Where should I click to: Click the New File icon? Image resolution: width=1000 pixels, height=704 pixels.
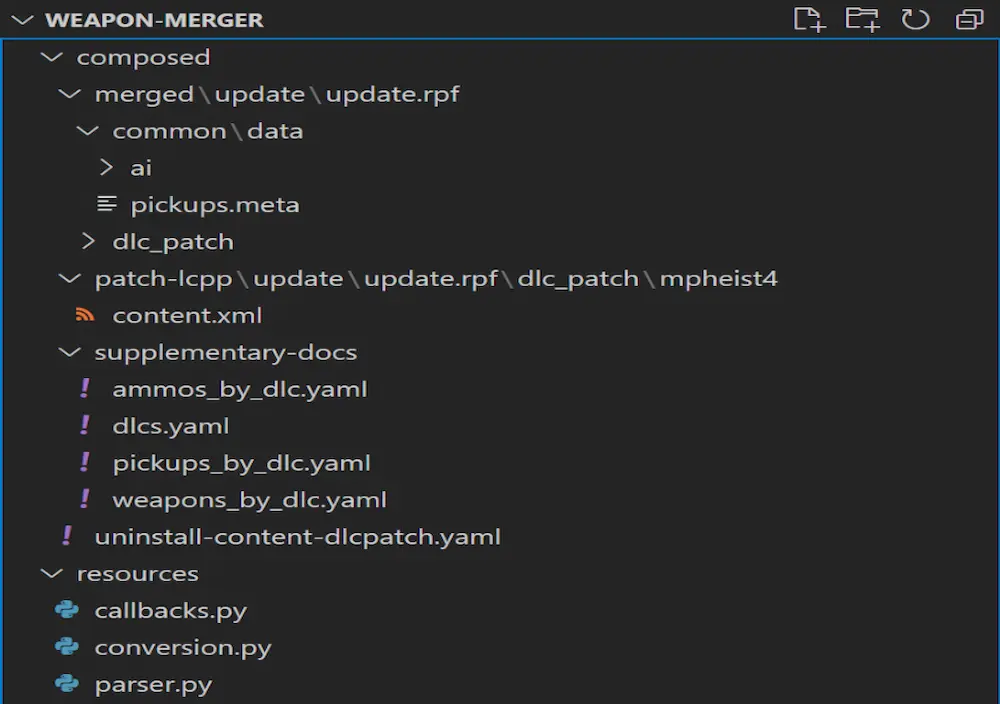pyautogui.click(x=809, y=19)
